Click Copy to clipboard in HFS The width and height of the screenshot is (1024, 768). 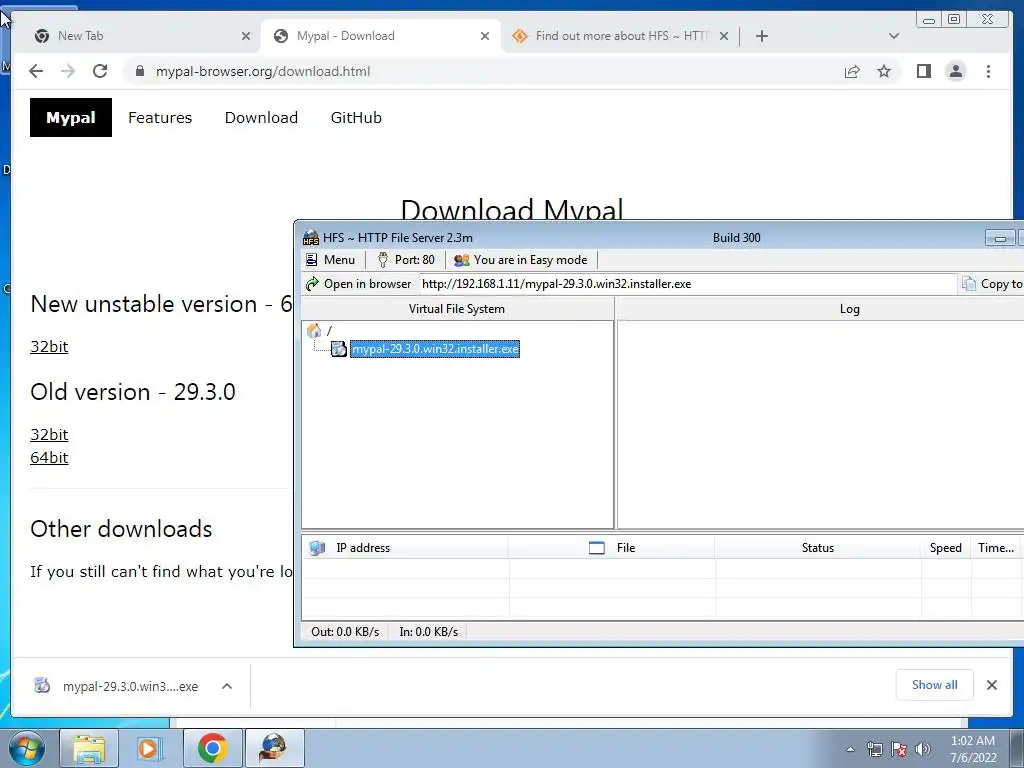point(992,284)
